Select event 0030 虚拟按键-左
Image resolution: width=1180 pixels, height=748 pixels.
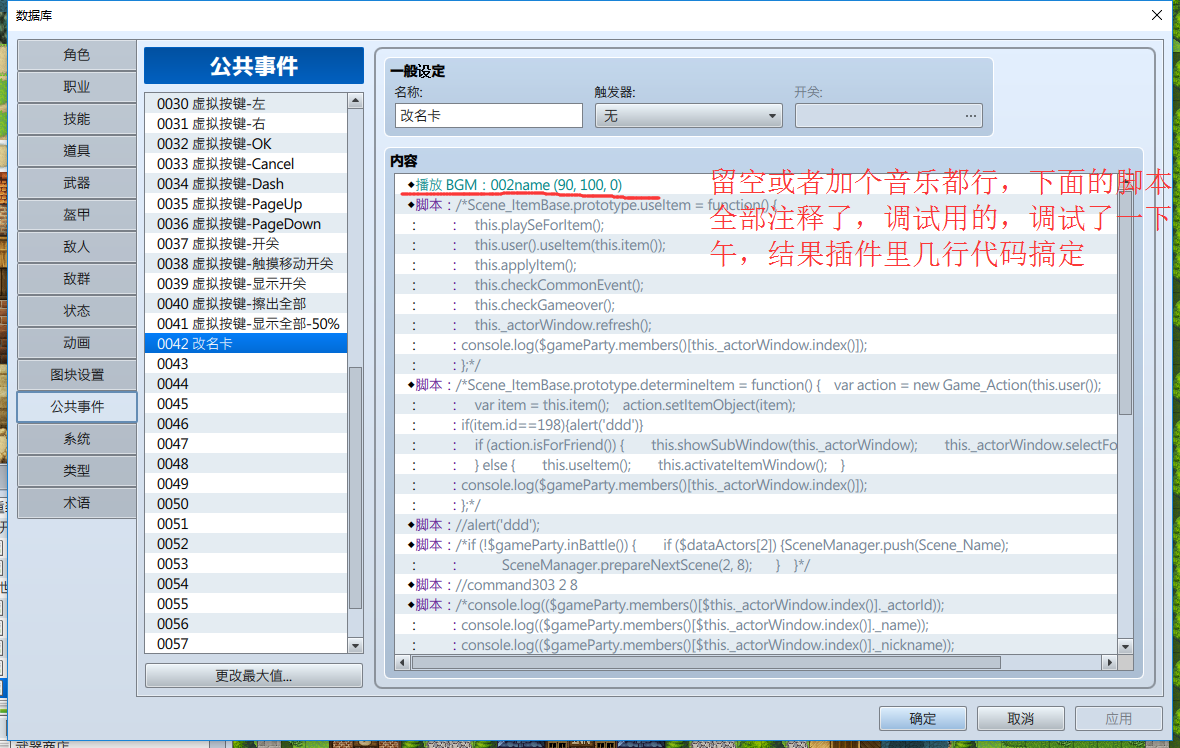(x=246, y=104)
